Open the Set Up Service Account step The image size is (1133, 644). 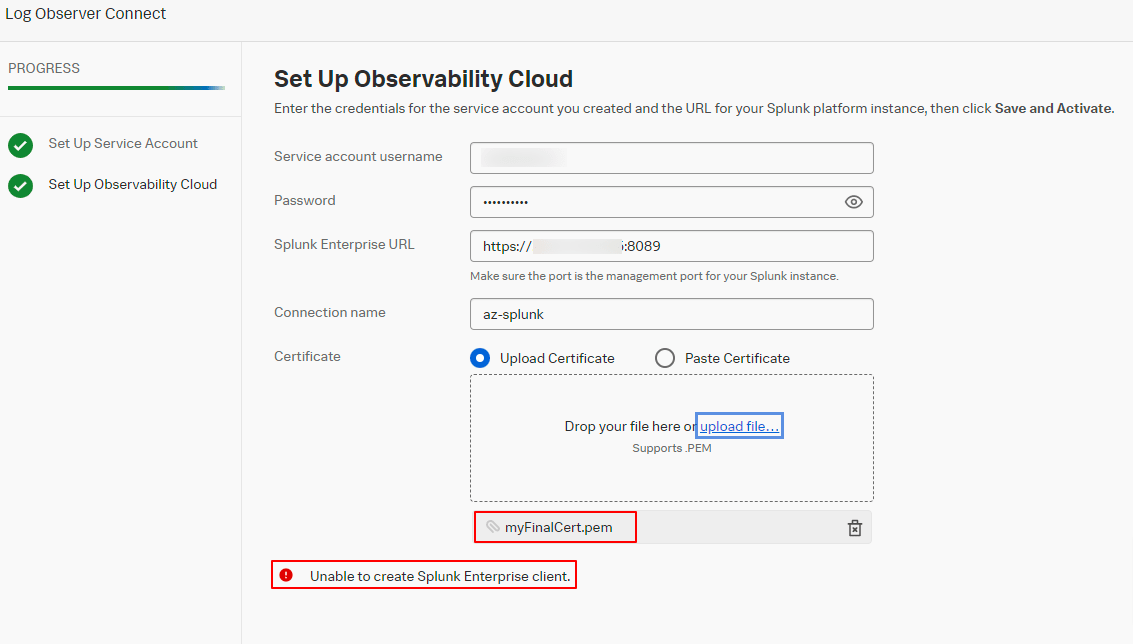tap(123, 144)
